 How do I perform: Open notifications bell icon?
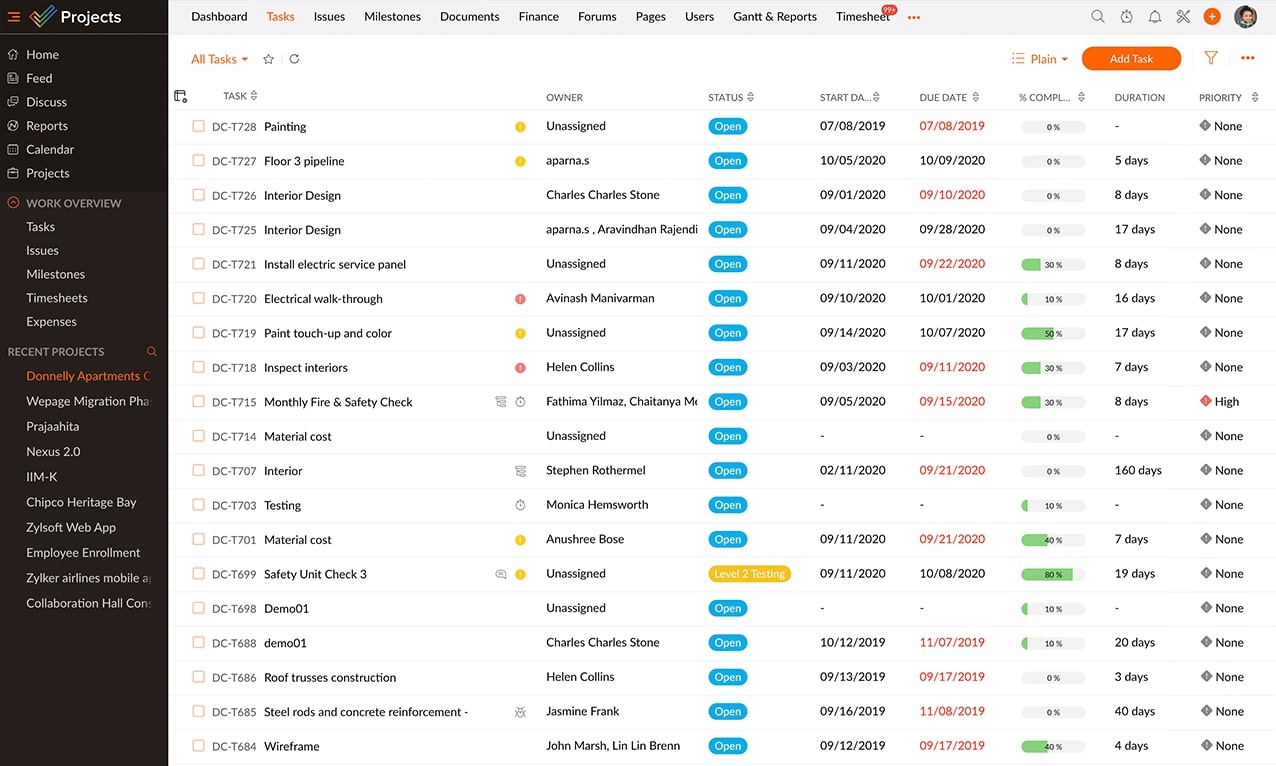click(1155, 17)
